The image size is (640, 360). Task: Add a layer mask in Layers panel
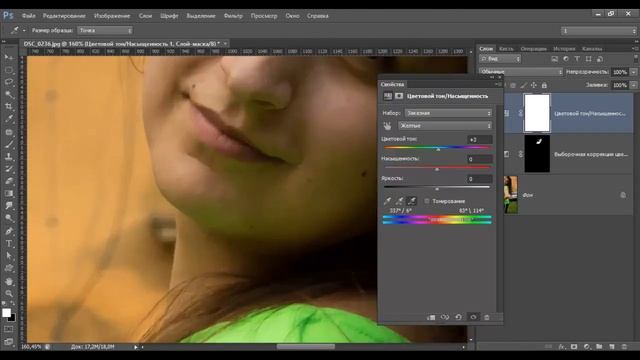pyautogui.click(x=574, y=347)
